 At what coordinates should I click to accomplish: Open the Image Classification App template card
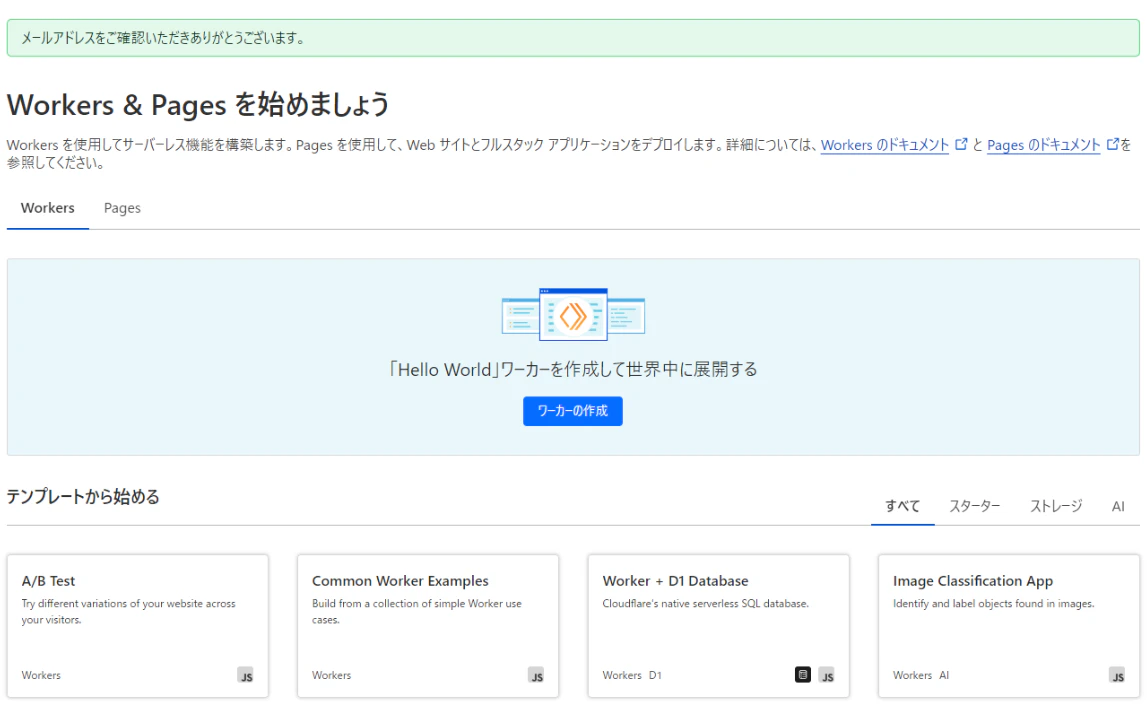(x=1009, y=626)
